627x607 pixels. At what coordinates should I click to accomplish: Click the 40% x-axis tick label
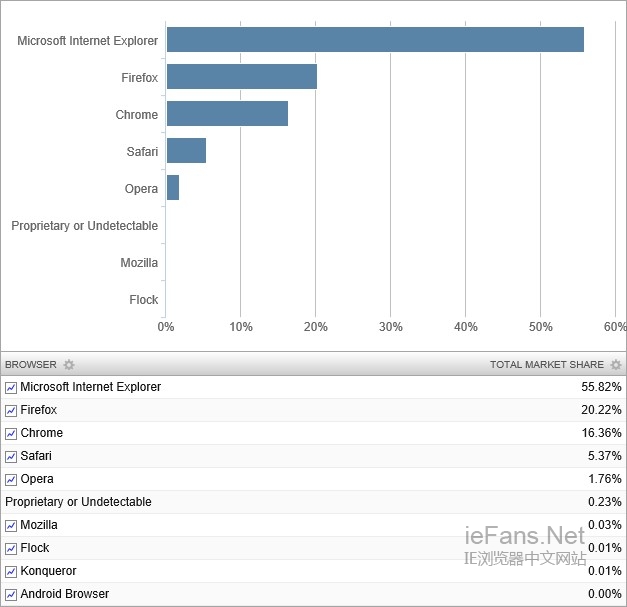(x=465, y=327)
